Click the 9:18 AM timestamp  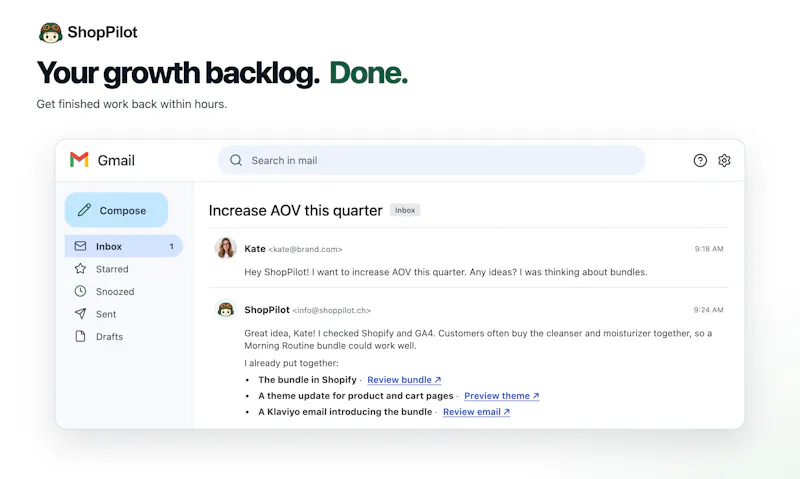(x=709, y=249)
